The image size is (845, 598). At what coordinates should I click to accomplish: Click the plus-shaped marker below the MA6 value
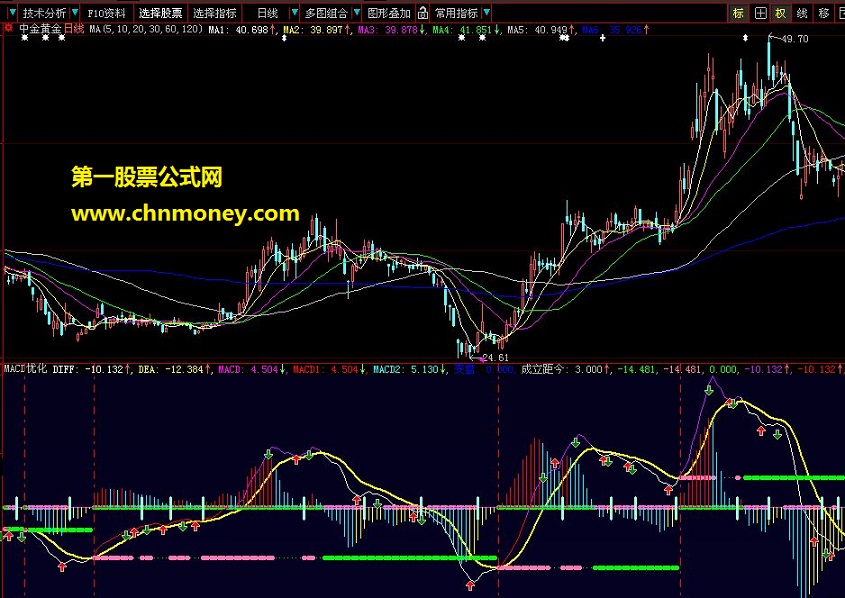pos(602,38)
